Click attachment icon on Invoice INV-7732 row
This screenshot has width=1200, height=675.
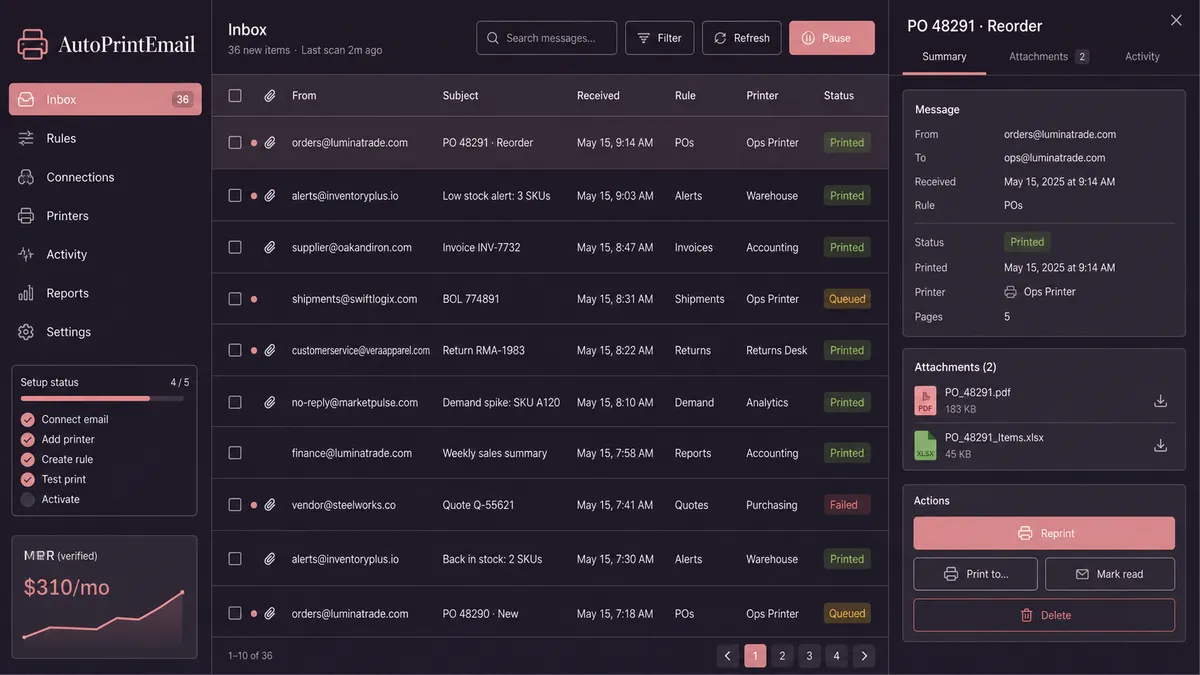(x=270, y=247)
